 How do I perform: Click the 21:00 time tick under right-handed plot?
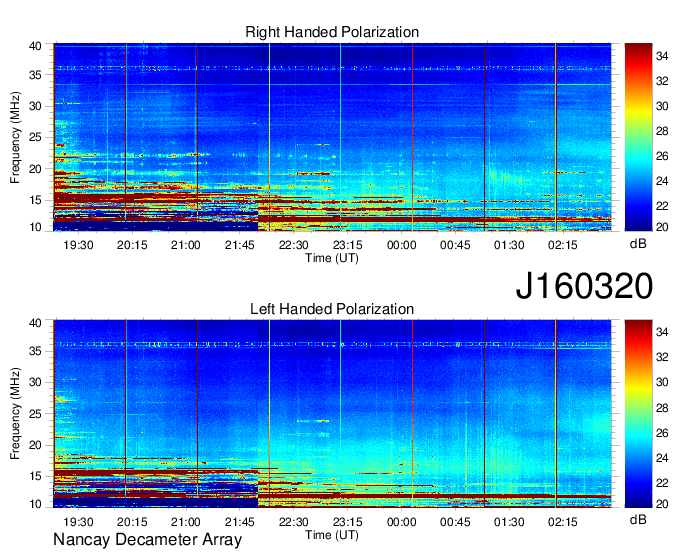point(186,245)
